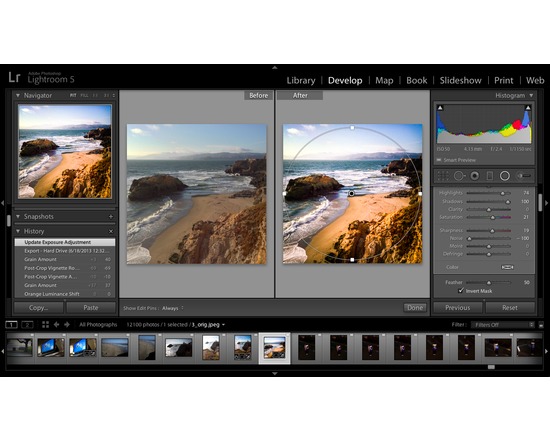Viewport: 550px width, 440px height.
Task: Click the Paste button
Action: pyautogui.click(x=91, y=308)
